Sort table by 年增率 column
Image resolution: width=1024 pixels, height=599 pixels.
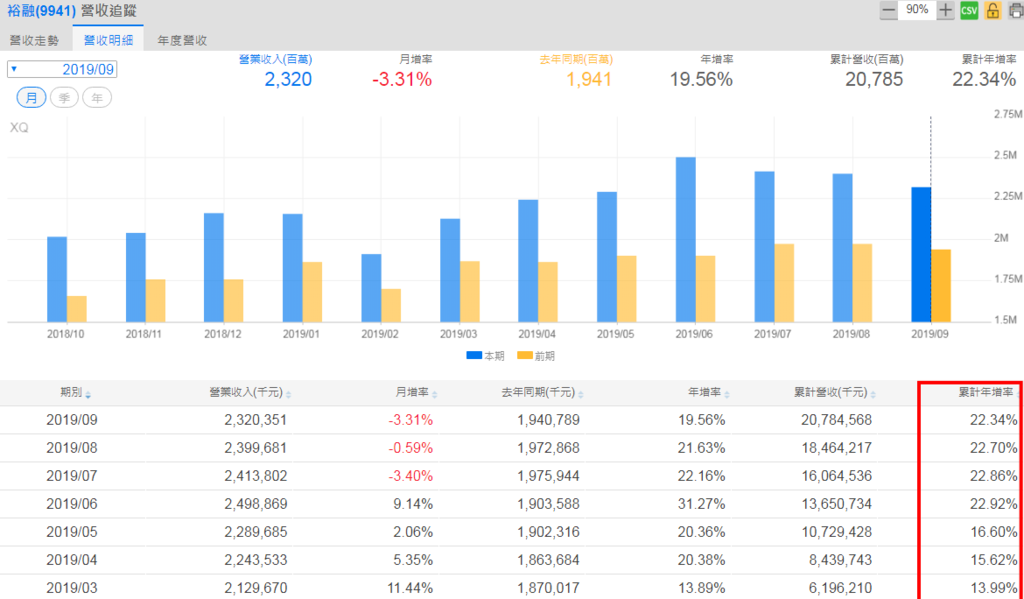coord(709,393)
